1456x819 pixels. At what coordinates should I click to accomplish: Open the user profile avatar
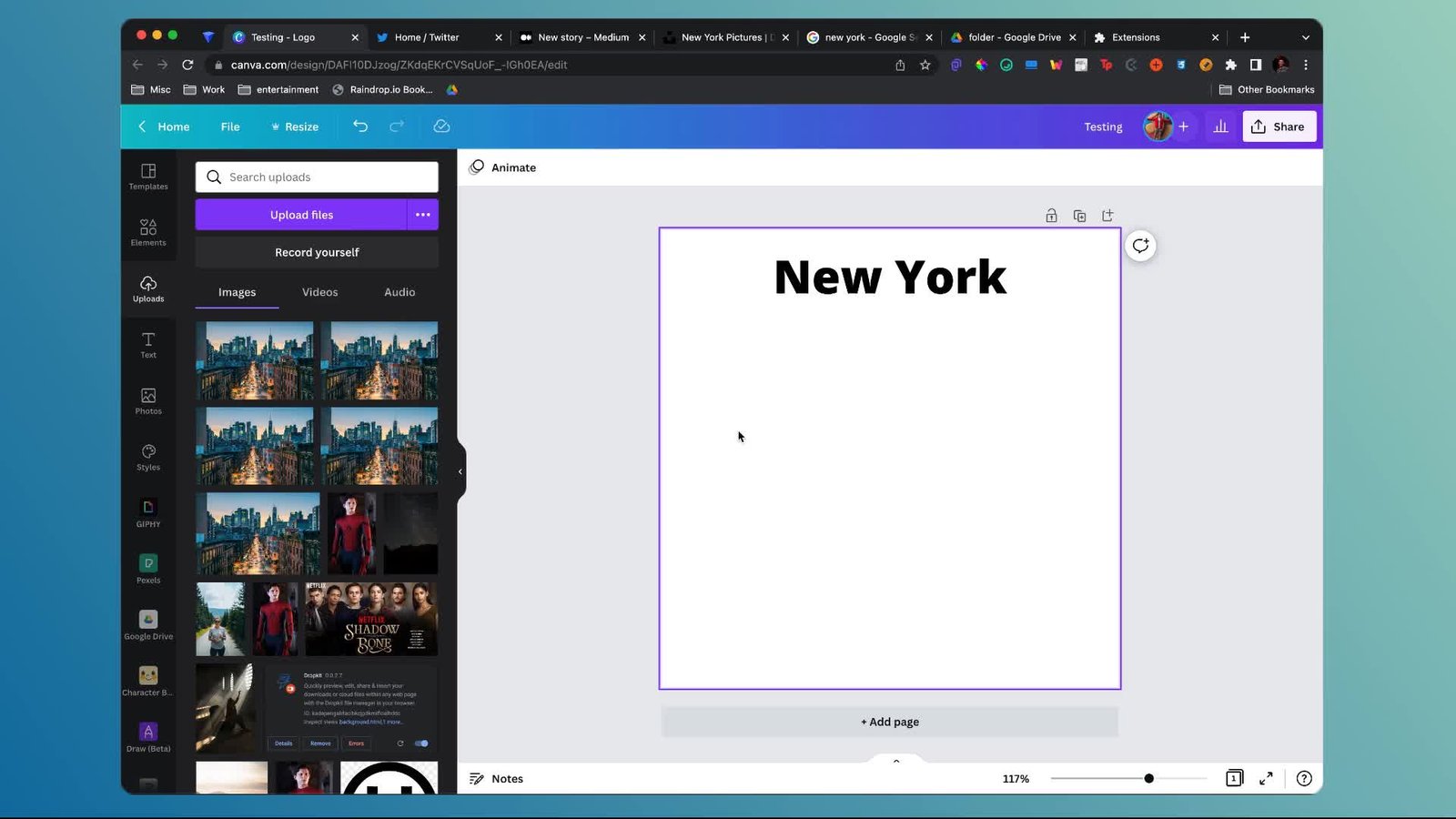[1158, 126]
